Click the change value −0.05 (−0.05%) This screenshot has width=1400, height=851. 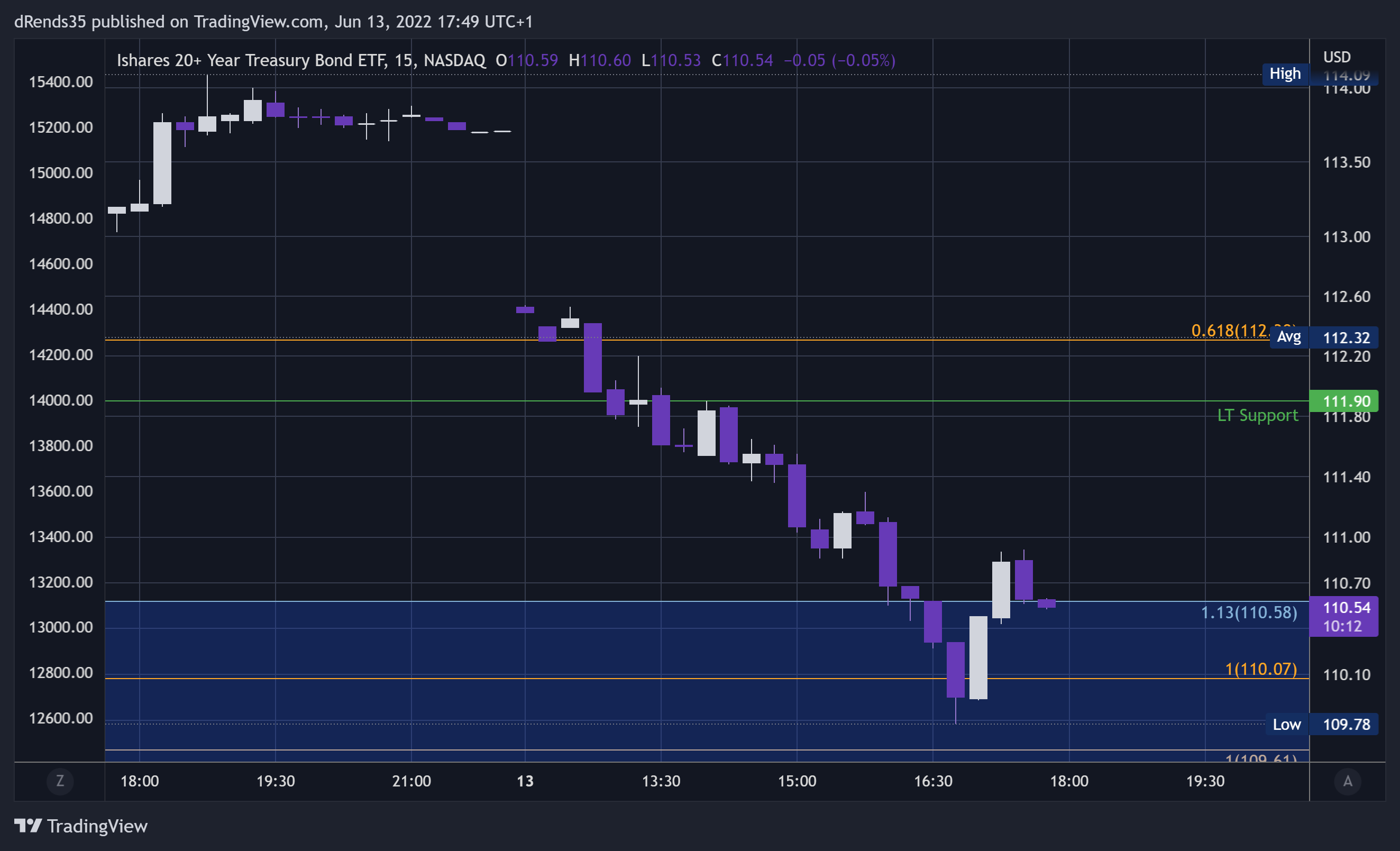[839, 60]
